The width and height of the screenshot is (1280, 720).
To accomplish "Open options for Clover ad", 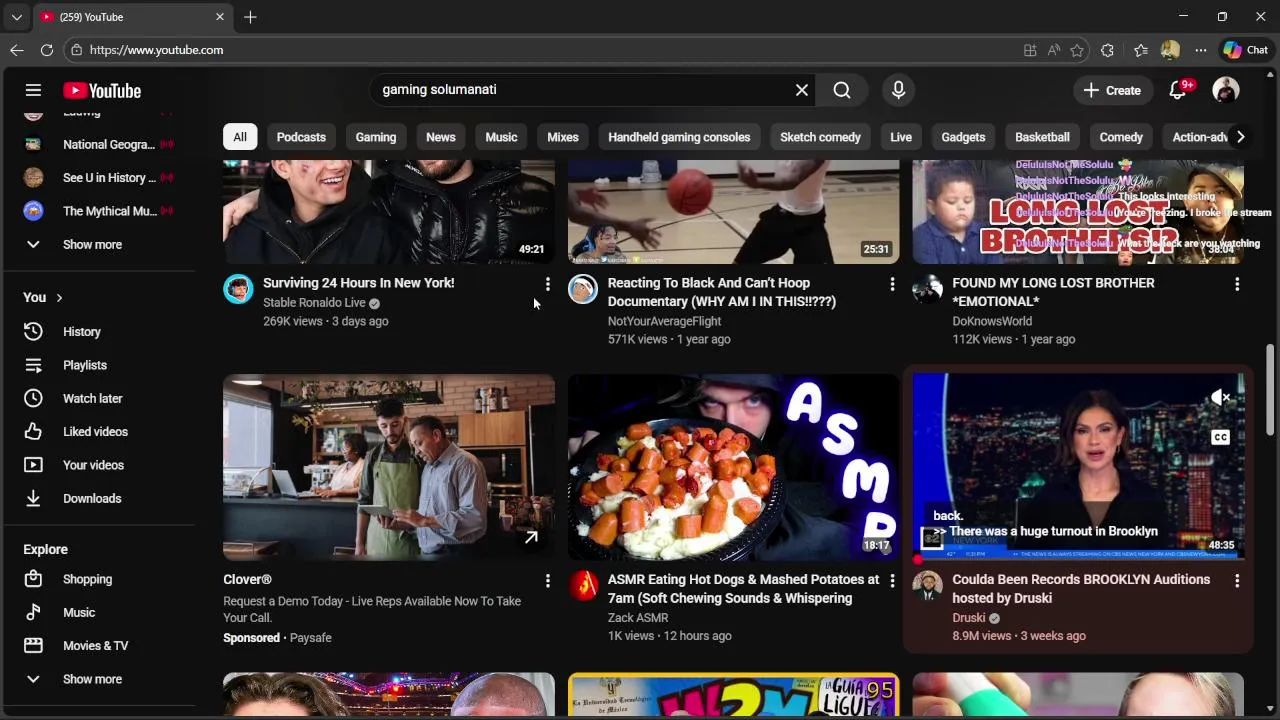I will [547, 580].
